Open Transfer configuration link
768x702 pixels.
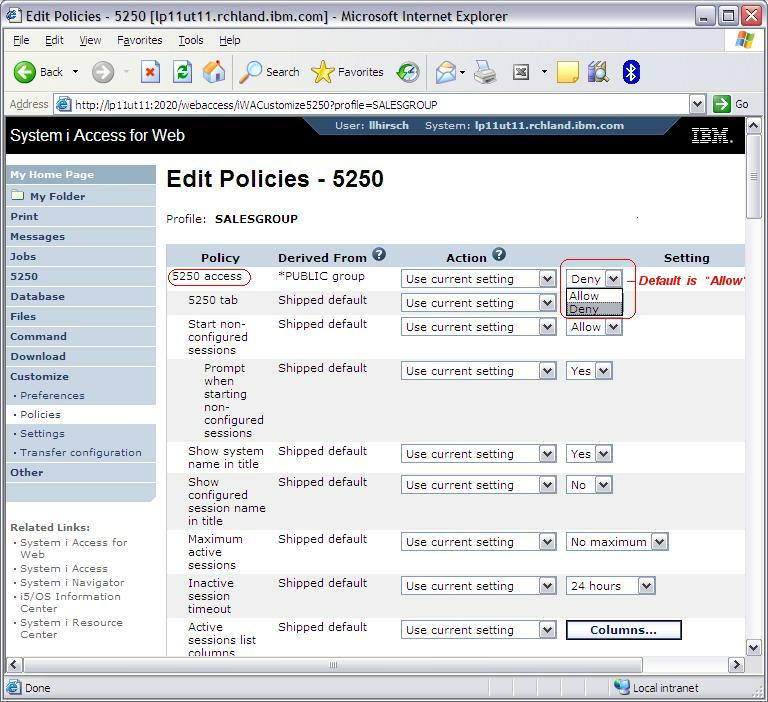click(81, 453)
